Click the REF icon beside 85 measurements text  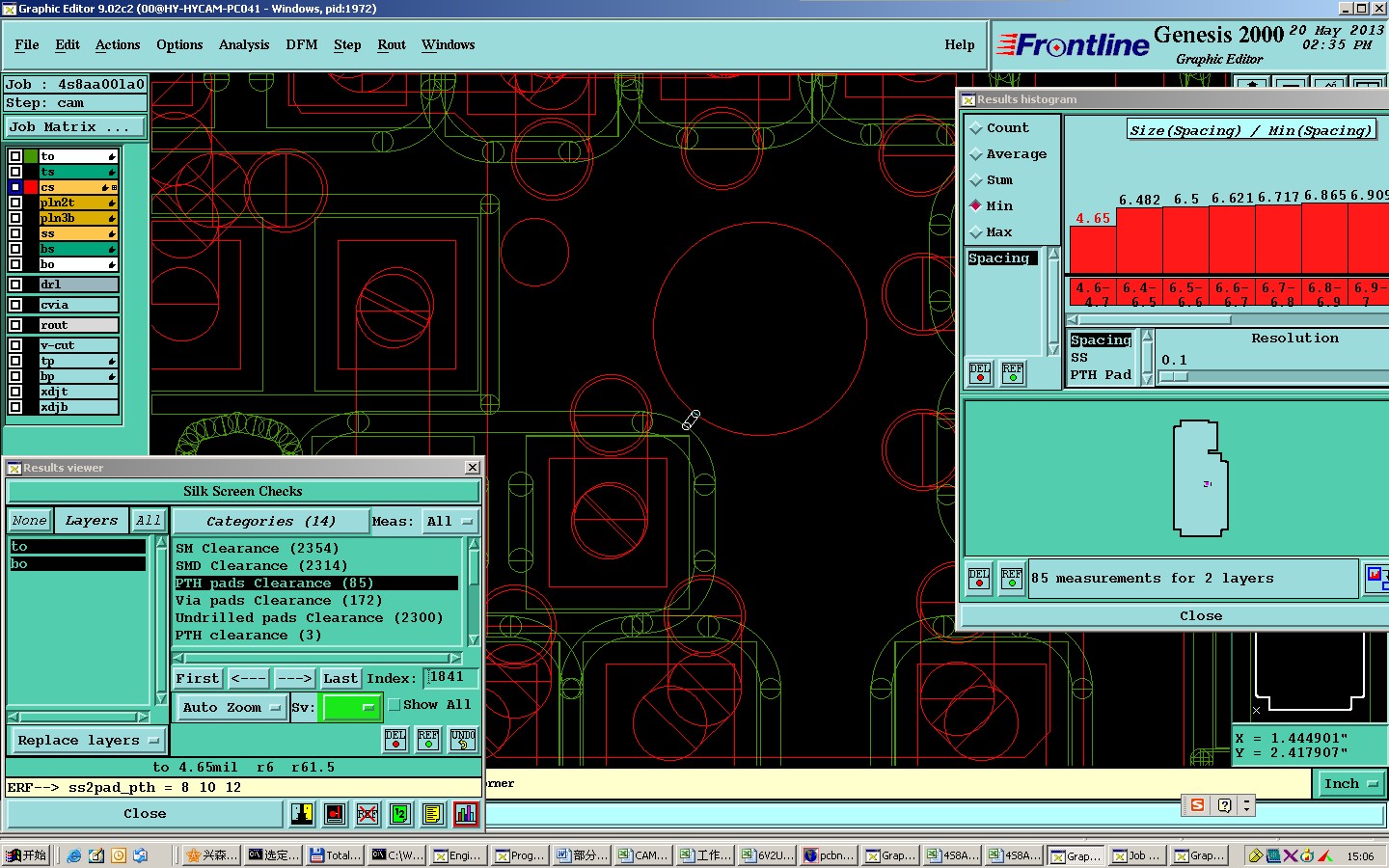[1011, 578]
